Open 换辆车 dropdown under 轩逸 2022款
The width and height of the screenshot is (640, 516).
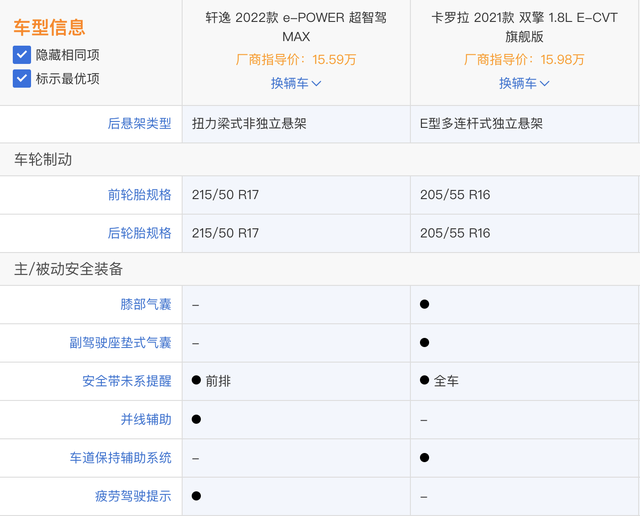296,83
